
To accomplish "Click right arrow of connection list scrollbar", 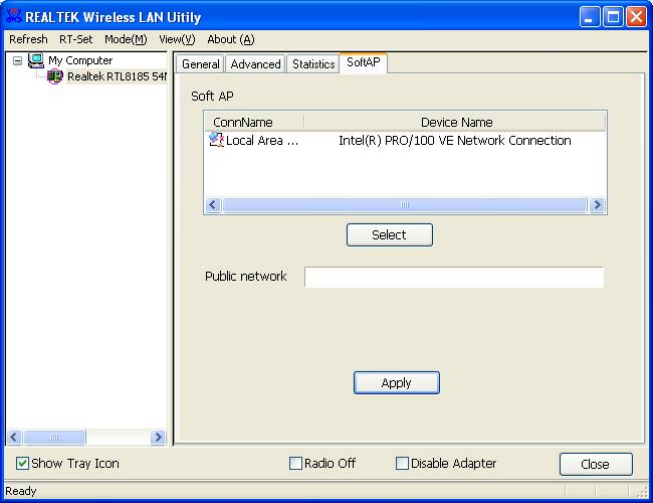I will [x=597, y=204].
